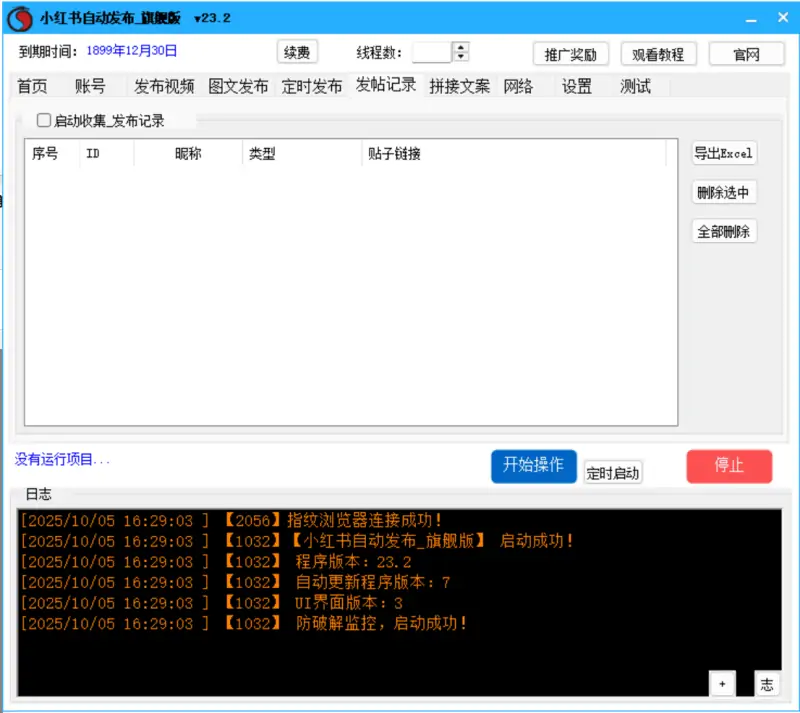The image size is (800, 713).
Task: Switch to the 设置 tab
Action: point(577,87)
